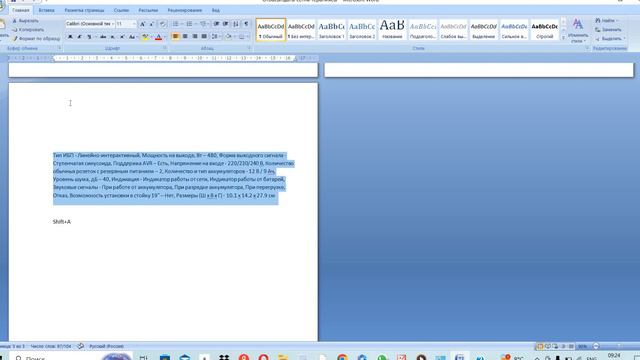Expand the styles gallery More arrow
Screen dimensions: 640x360
(564, 38)
